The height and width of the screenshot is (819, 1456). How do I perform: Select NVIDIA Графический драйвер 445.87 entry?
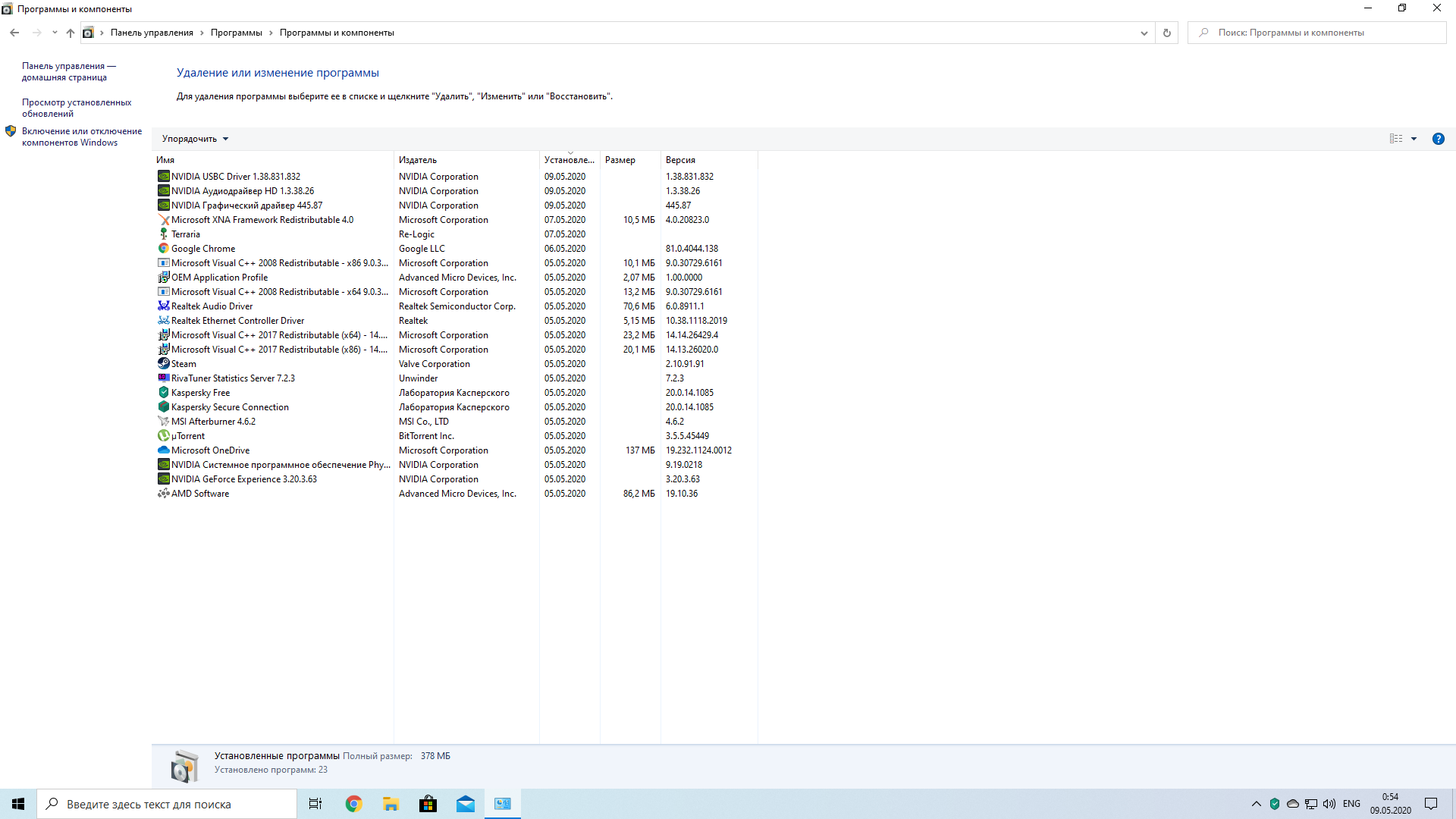click(x=455, y=205)
